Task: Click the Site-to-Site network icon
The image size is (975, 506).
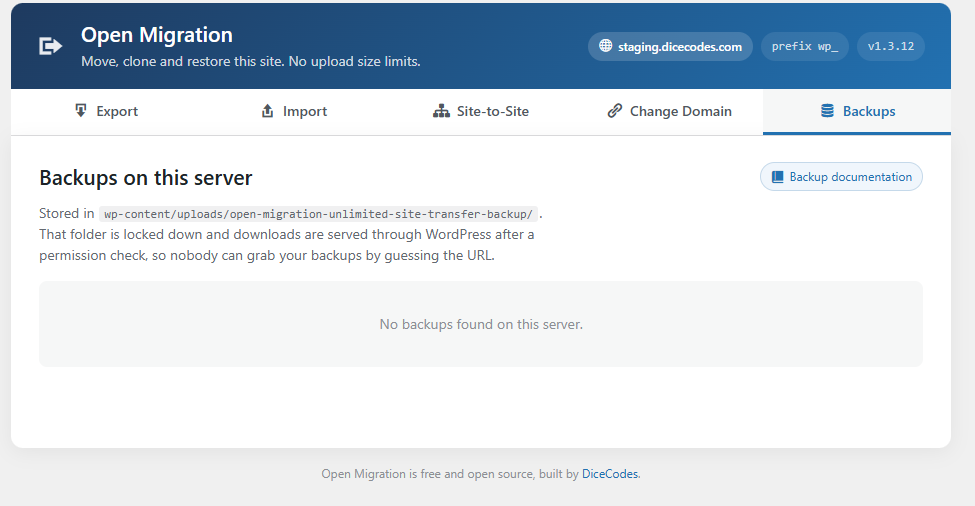Action: (x=441, y=111)
